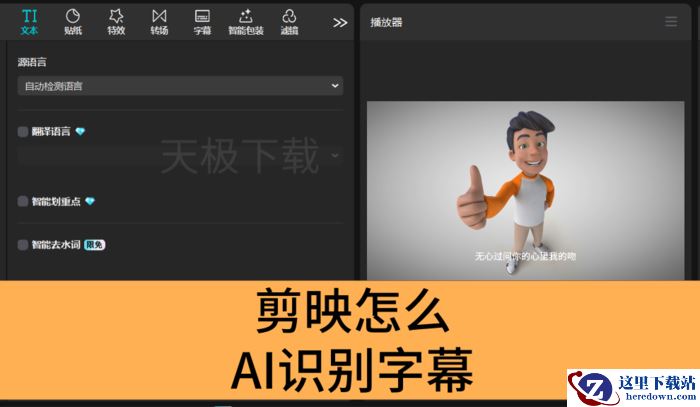The width and height of the screenshot is (700, 407).
Task: Enable the 智能划重点 checkbox
Action: pos(23,201)
